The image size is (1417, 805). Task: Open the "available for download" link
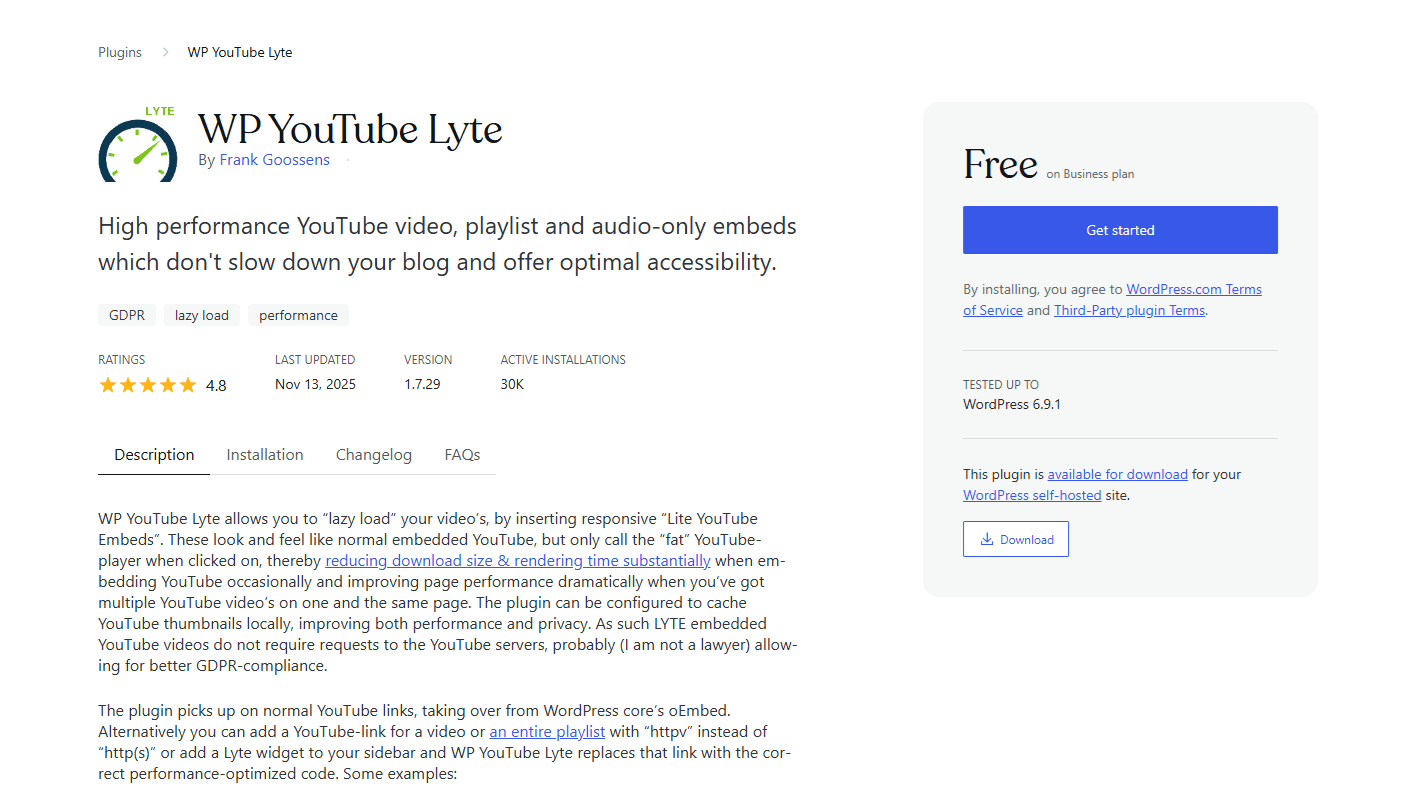pyautogui.click(x=1117, y=473)
